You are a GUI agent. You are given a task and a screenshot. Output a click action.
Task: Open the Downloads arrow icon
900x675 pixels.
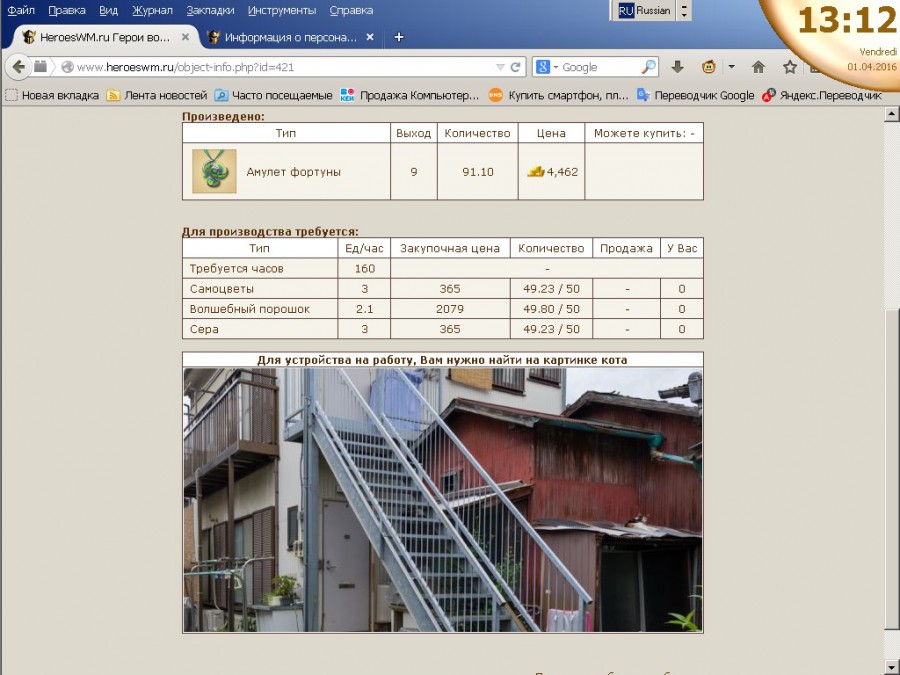(677, 67)
